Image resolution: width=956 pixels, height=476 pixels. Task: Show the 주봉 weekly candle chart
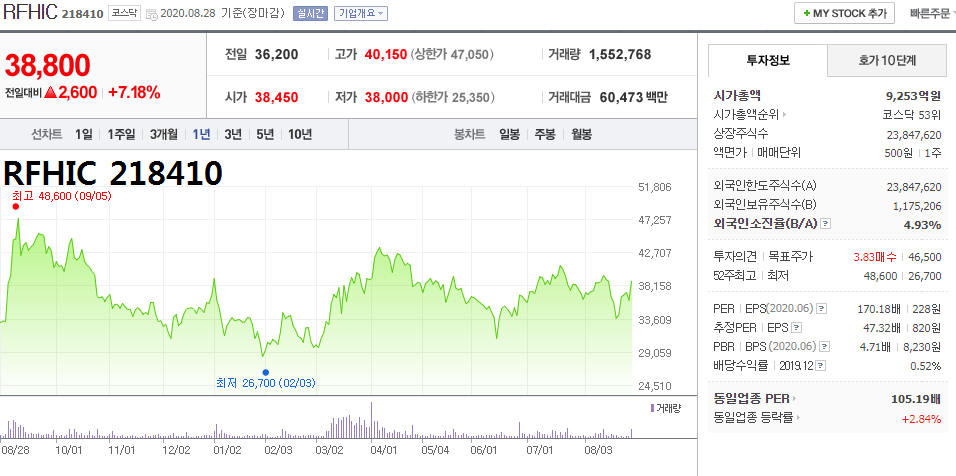tap(545, 135)
